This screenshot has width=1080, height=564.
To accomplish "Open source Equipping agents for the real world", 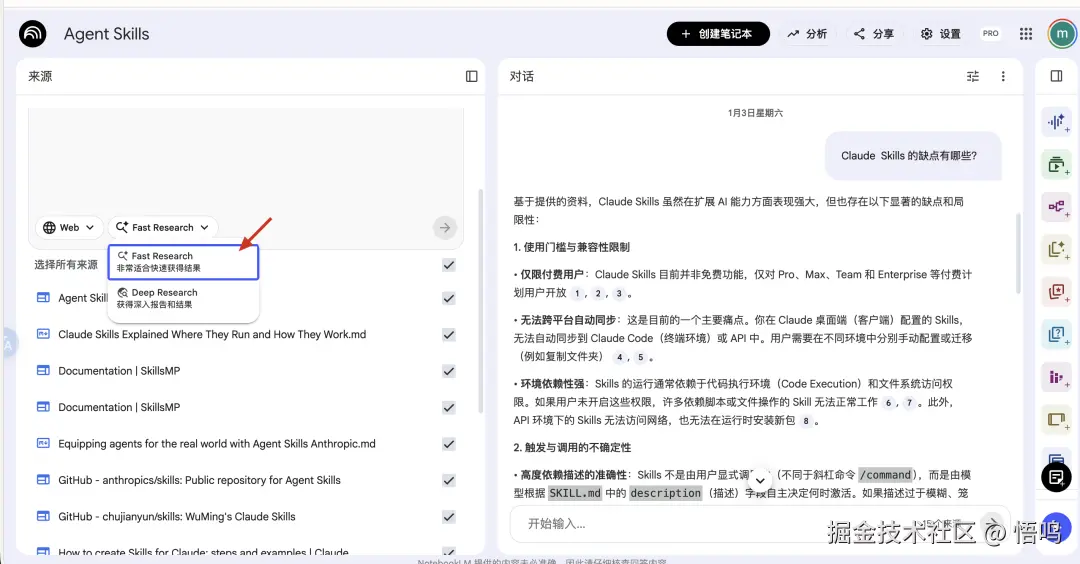I will pyautogui.click(x=217, y=443).
